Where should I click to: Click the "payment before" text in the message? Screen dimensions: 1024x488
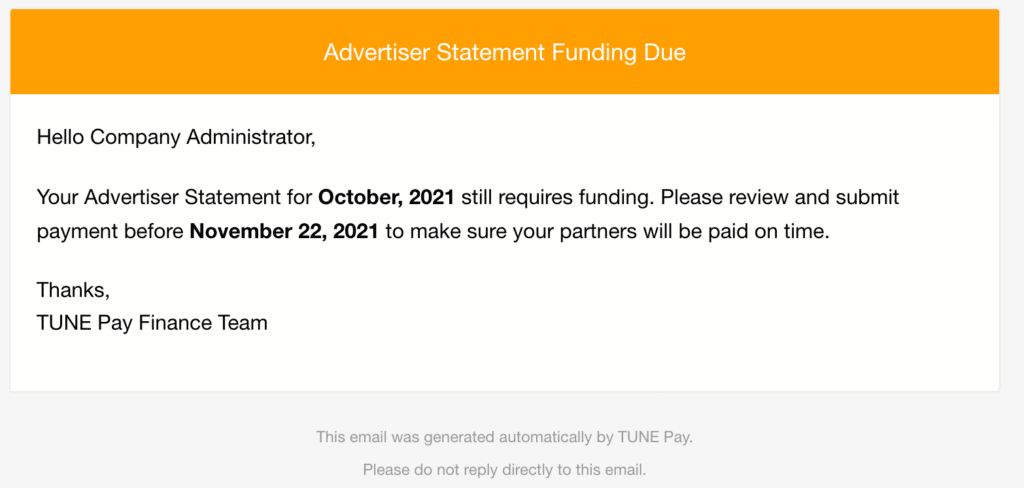pyautogui.click(x=110, y=232)
